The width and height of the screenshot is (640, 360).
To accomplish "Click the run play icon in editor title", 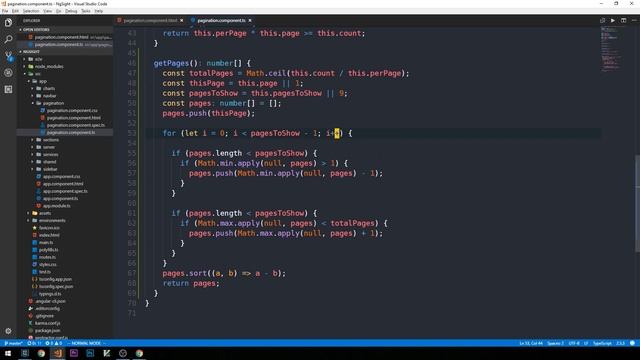I will [x=613, y=20].
